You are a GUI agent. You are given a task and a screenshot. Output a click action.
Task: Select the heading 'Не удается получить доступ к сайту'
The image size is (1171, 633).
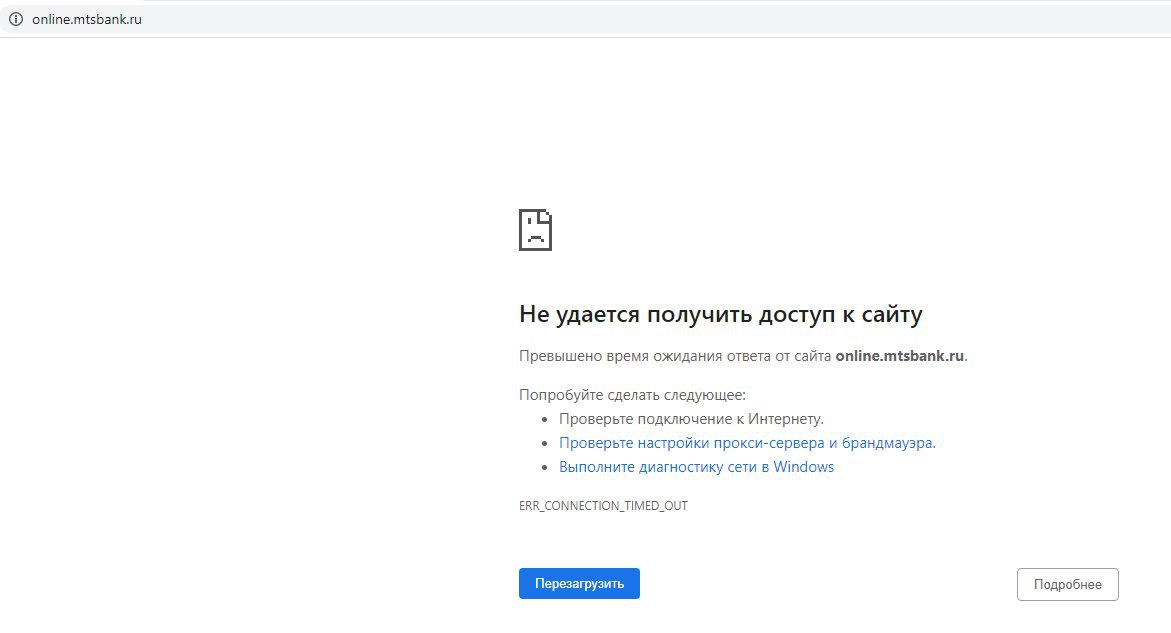721,314
